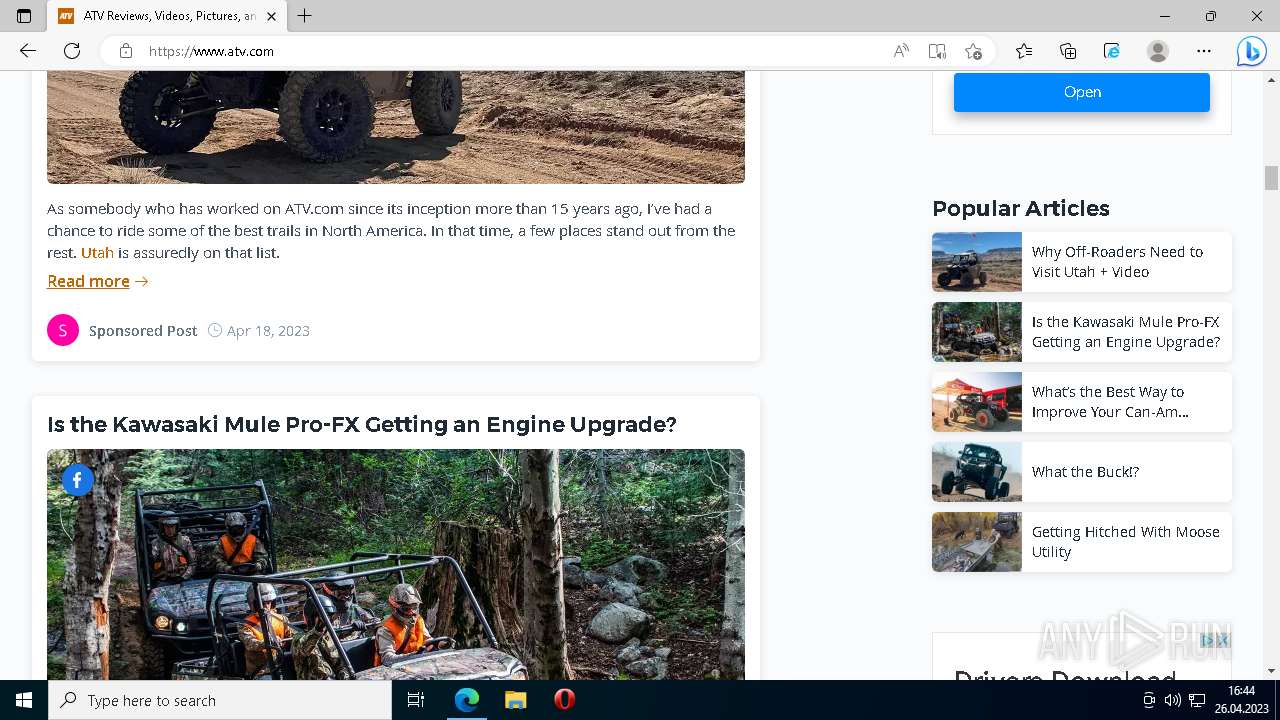Close the ATV Reviews tab

click(271, 16)
